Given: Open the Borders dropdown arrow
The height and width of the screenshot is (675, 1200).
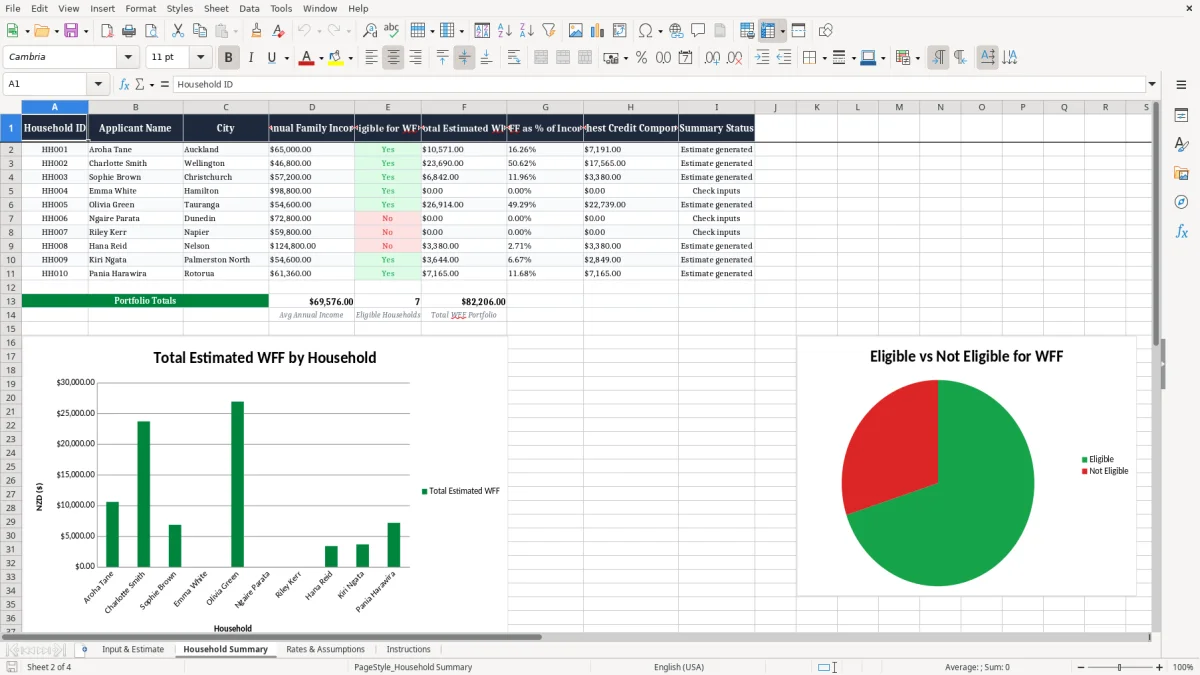Looking at the screenshot, I should click(x=827, y=58).
